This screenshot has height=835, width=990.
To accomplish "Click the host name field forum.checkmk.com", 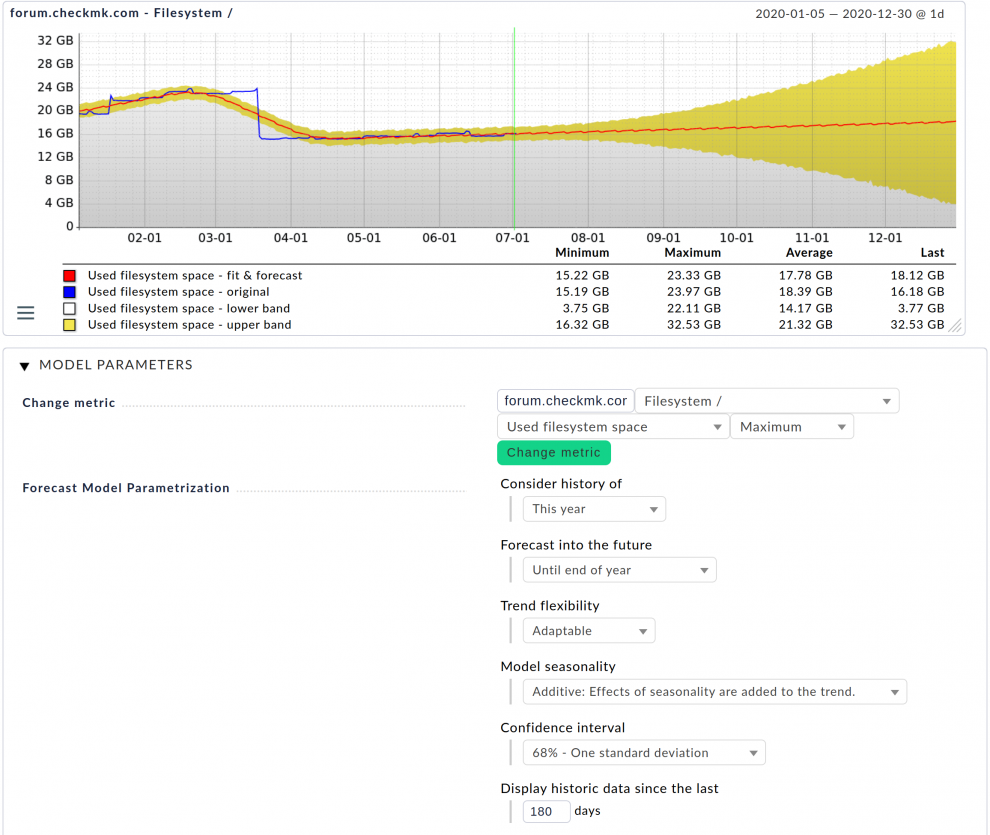I will pos(566,401).
